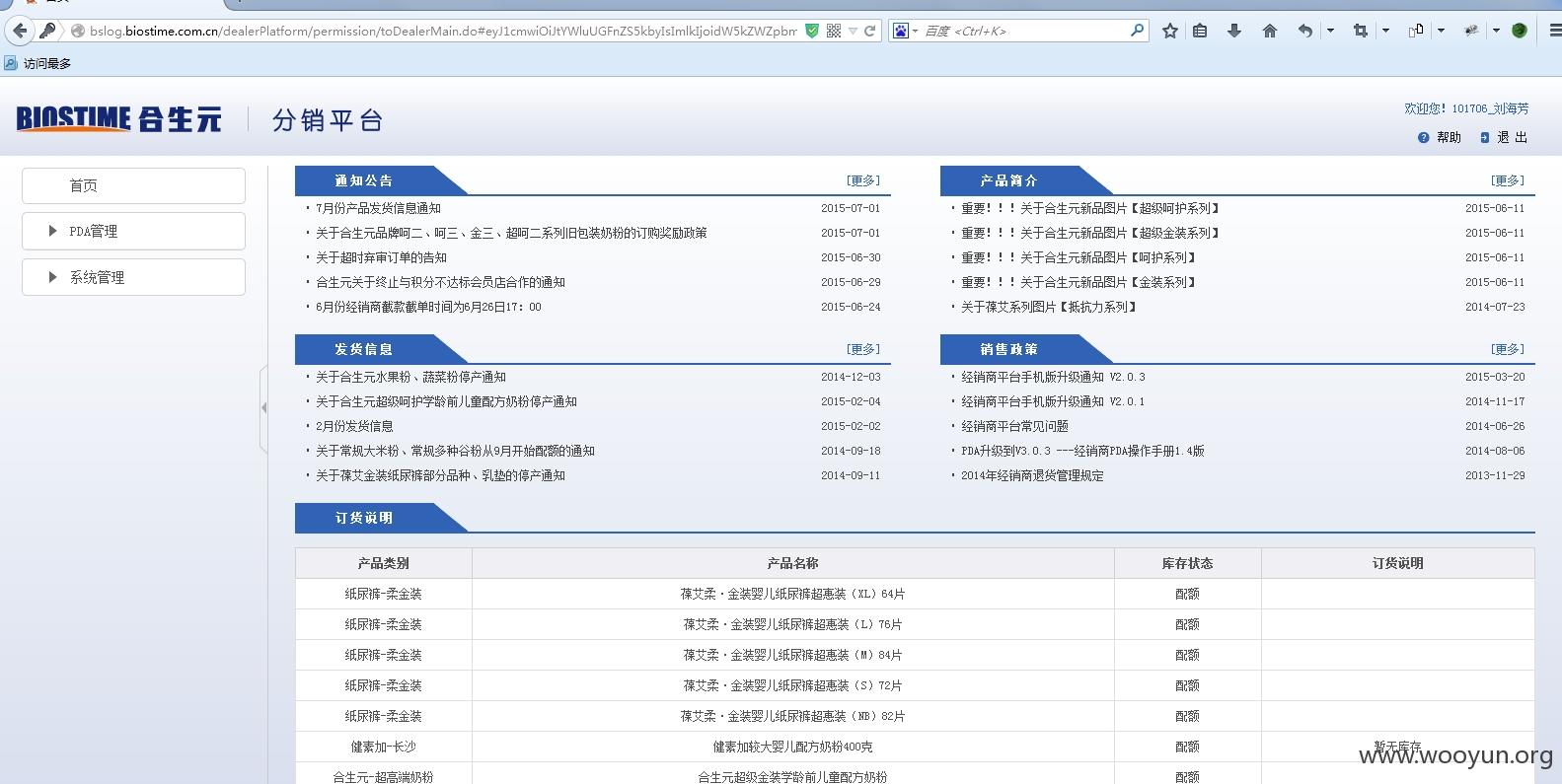This screenshot has width=1562, height=784.
Task: Open the downloads arrow icon
Action: point(1233,31)
